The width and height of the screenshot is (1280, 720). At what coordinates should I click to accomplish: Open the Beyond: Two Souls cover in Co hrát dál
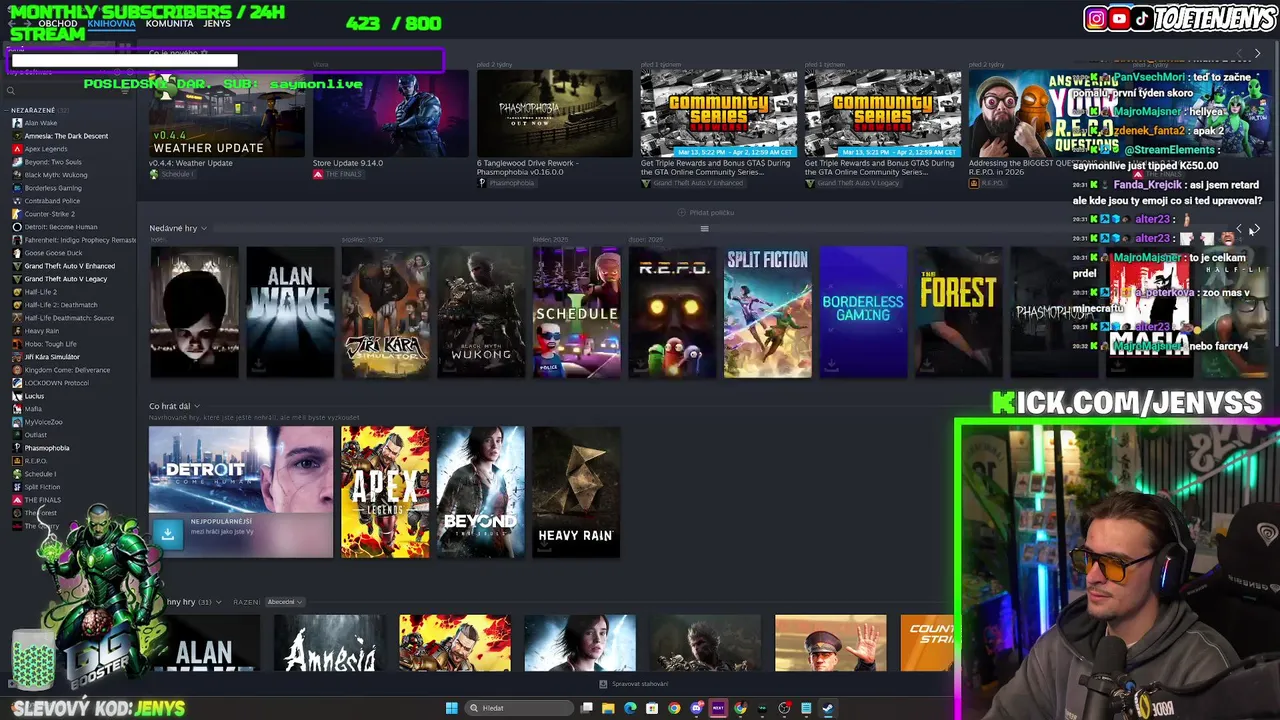point(480,492)
